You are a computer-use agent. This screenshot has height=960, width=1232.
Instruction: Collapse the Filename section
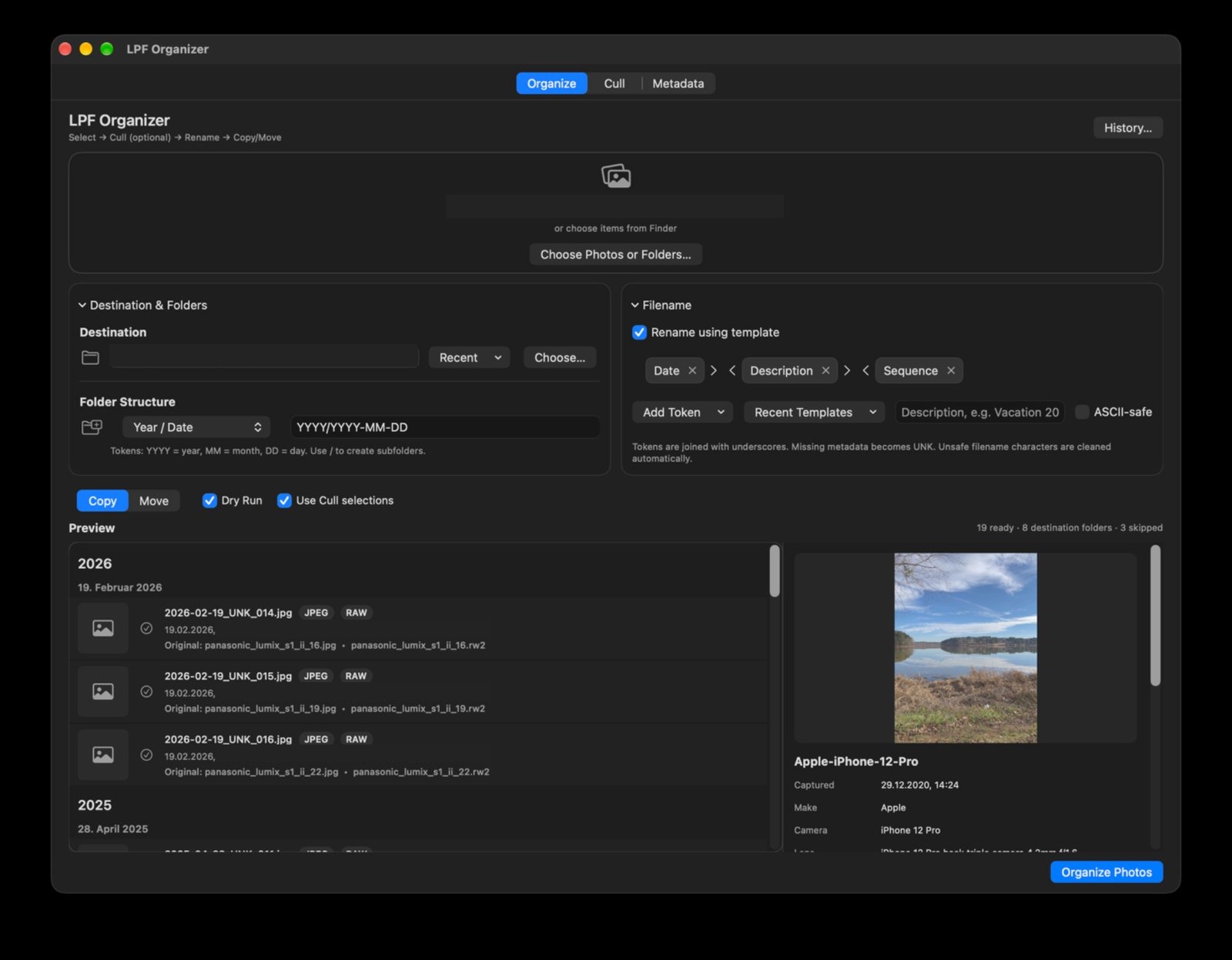pos(635,305)
